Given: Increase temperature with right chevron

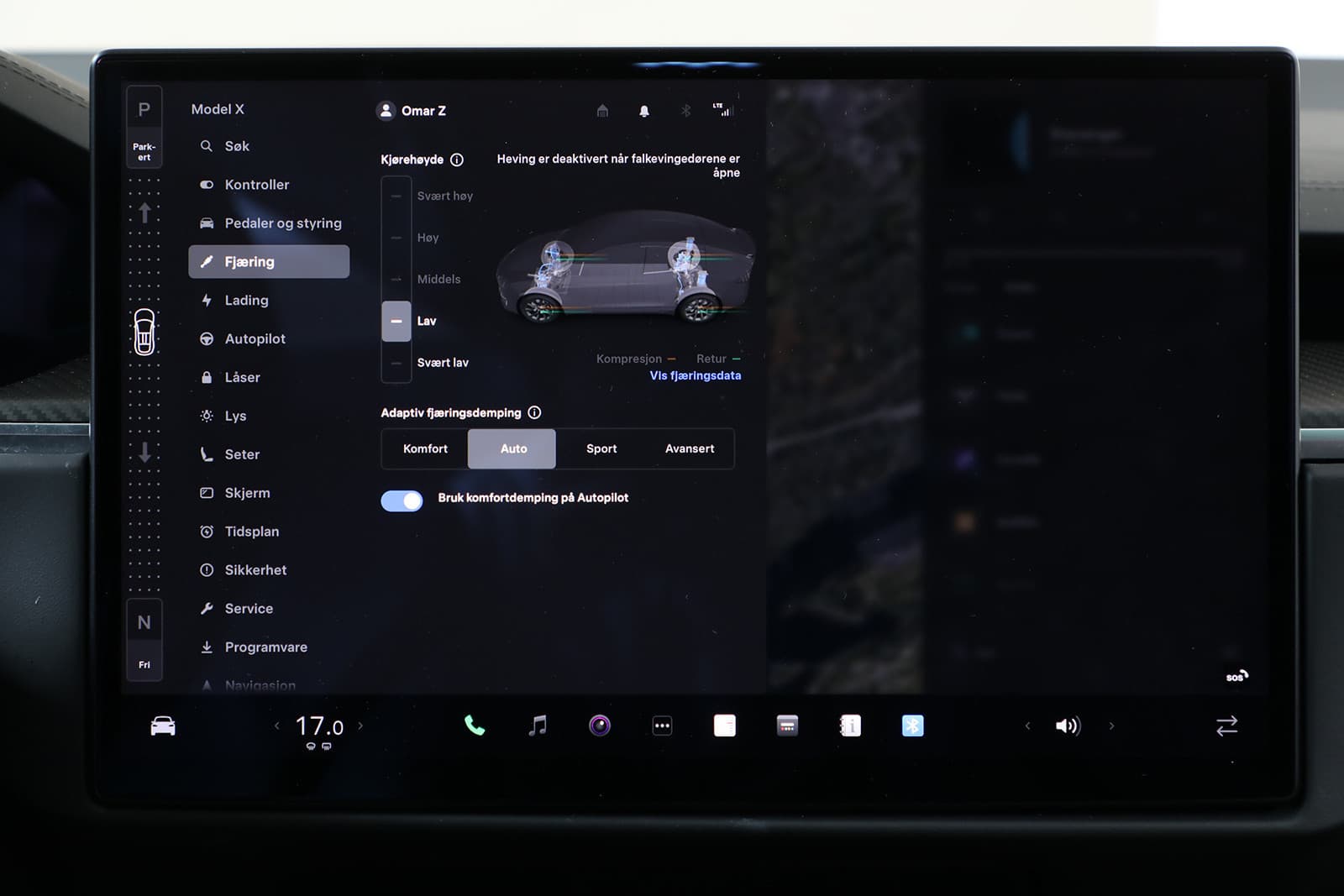Looking at the screenshot, I should (361, 726).
